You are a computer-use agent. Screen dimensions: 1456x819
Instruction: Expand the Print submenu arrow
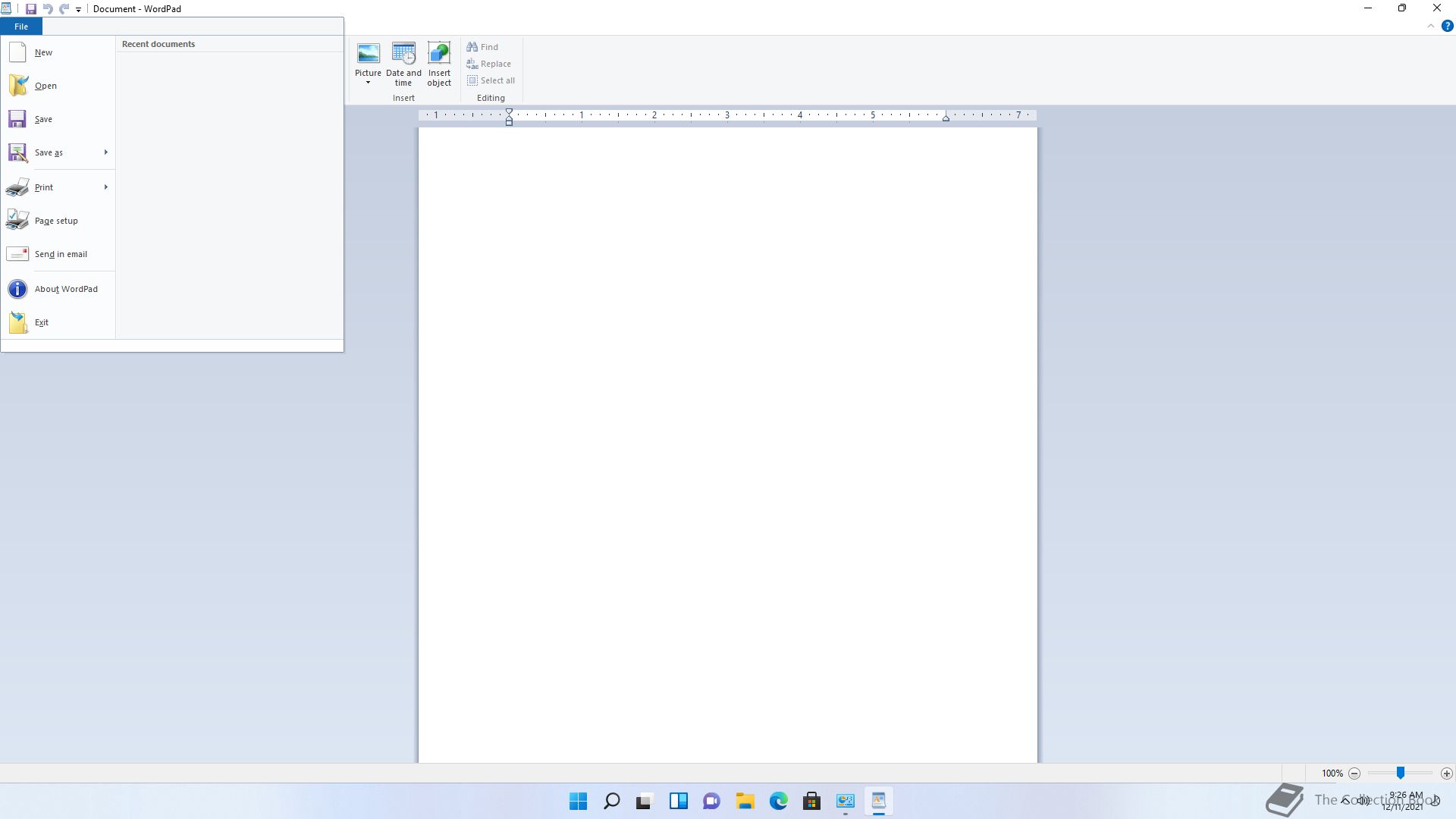(105, 187)
